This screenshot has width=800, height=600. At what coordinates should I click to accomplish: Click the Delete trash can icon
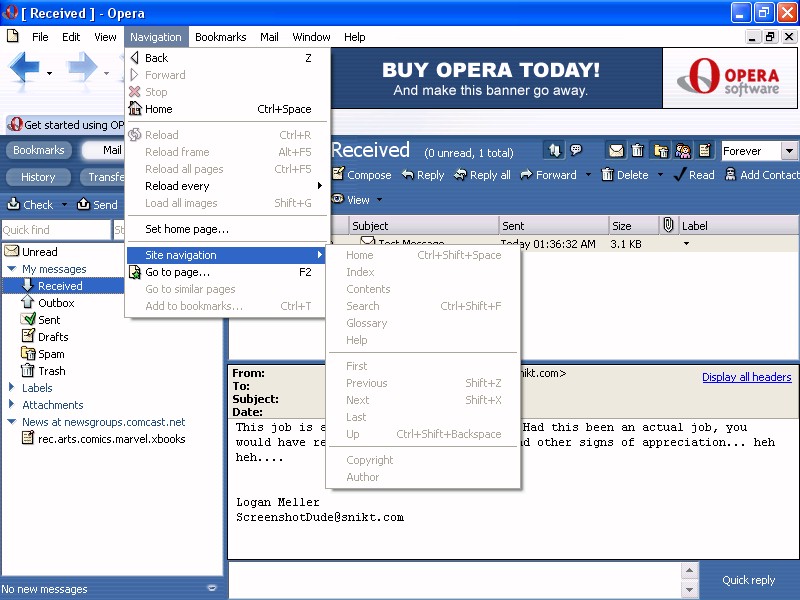608,175
